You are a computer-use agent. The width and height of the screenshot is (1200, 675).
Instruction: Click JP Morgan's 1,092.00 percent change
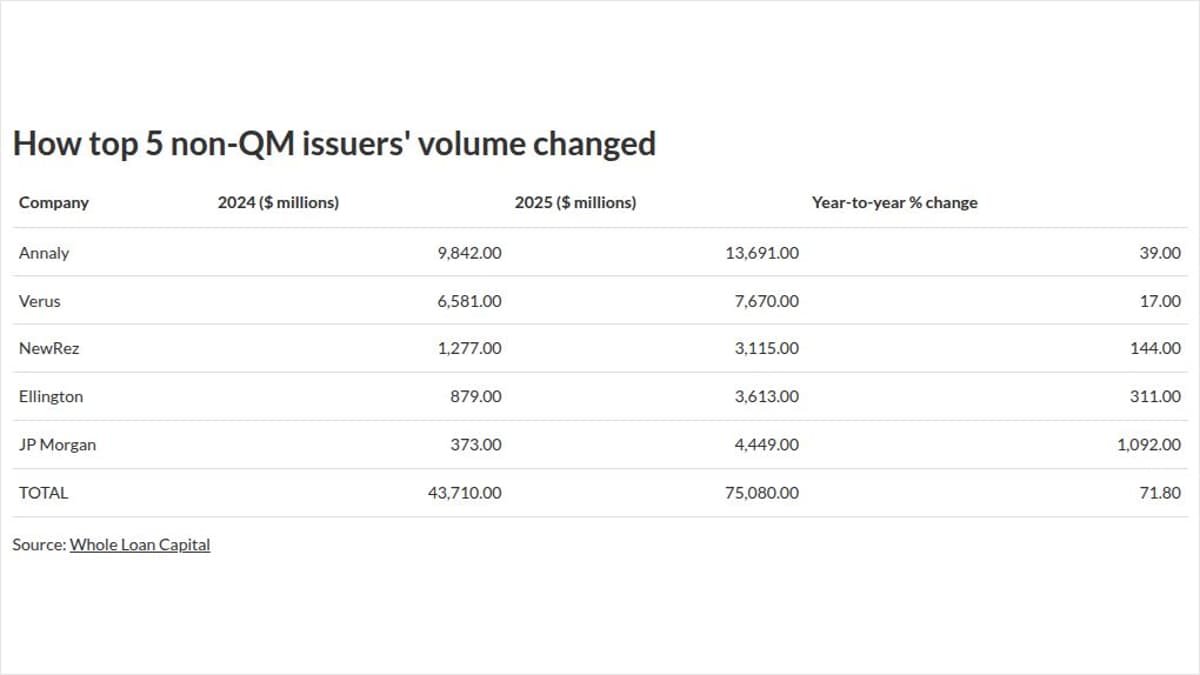pyautogui.click(x=1148, y=445)
